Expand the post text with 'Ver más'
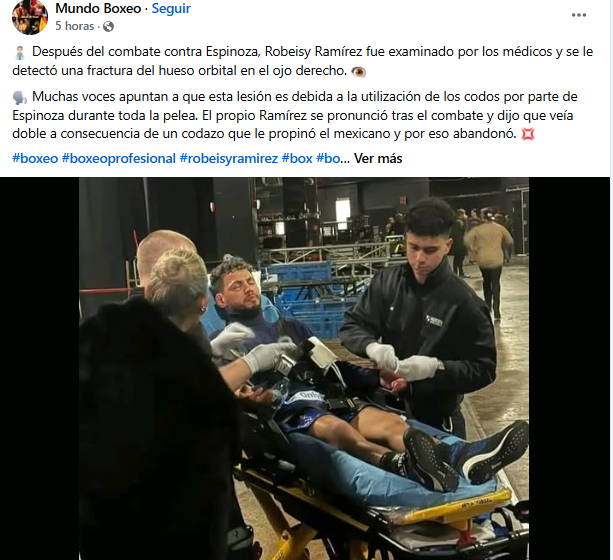Screen dimensions: 613x560 (378, 158)
